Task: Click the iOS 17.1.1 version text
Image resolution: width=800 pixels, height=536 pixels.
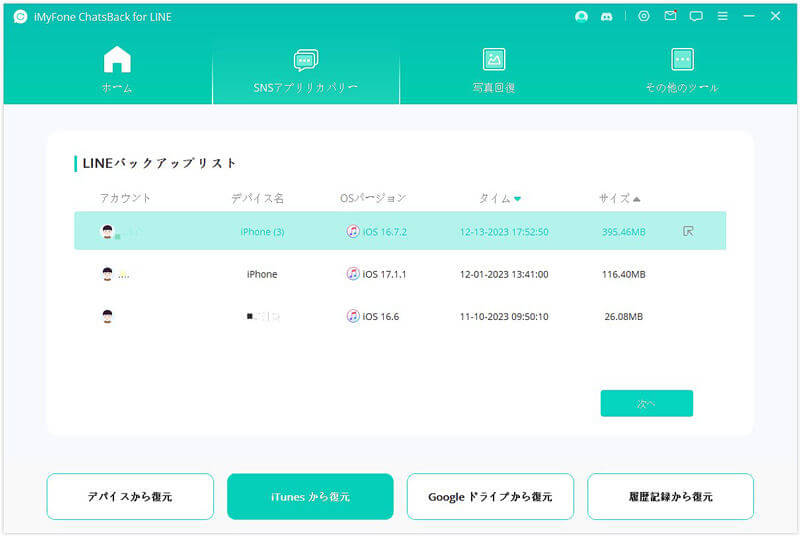Action: (384, 274)
